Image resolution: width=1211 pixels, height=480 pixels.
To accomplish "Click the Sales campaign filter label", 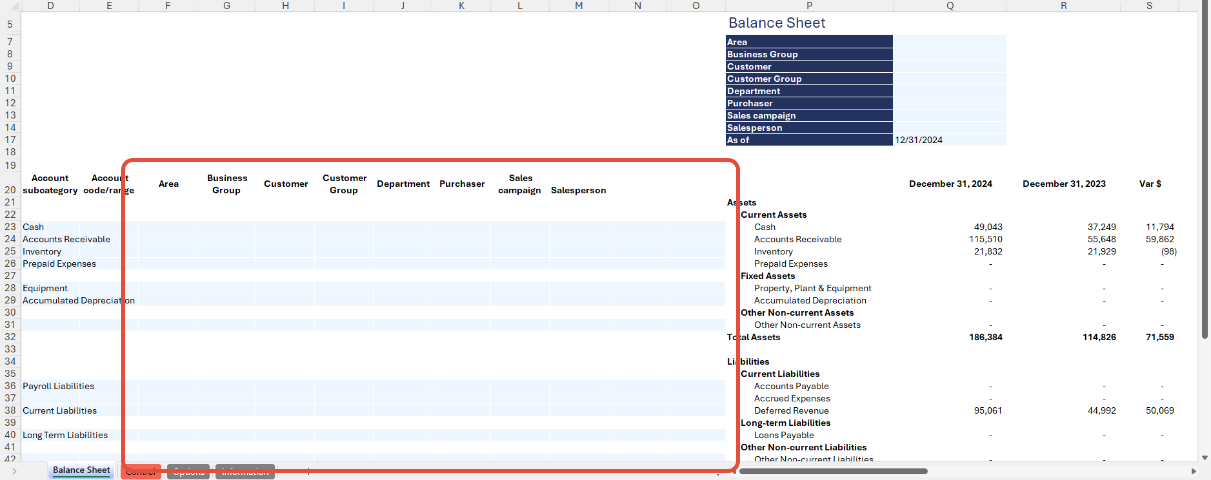I will [x=809, y=115].
